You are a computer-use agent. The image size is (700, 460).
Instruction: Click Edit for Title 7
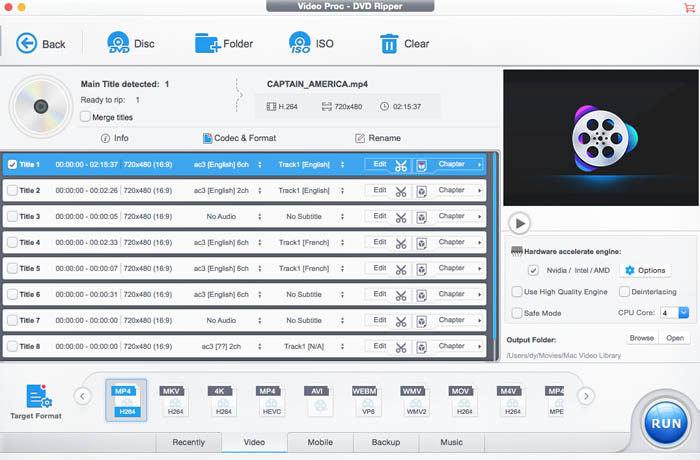click(380, 320)
